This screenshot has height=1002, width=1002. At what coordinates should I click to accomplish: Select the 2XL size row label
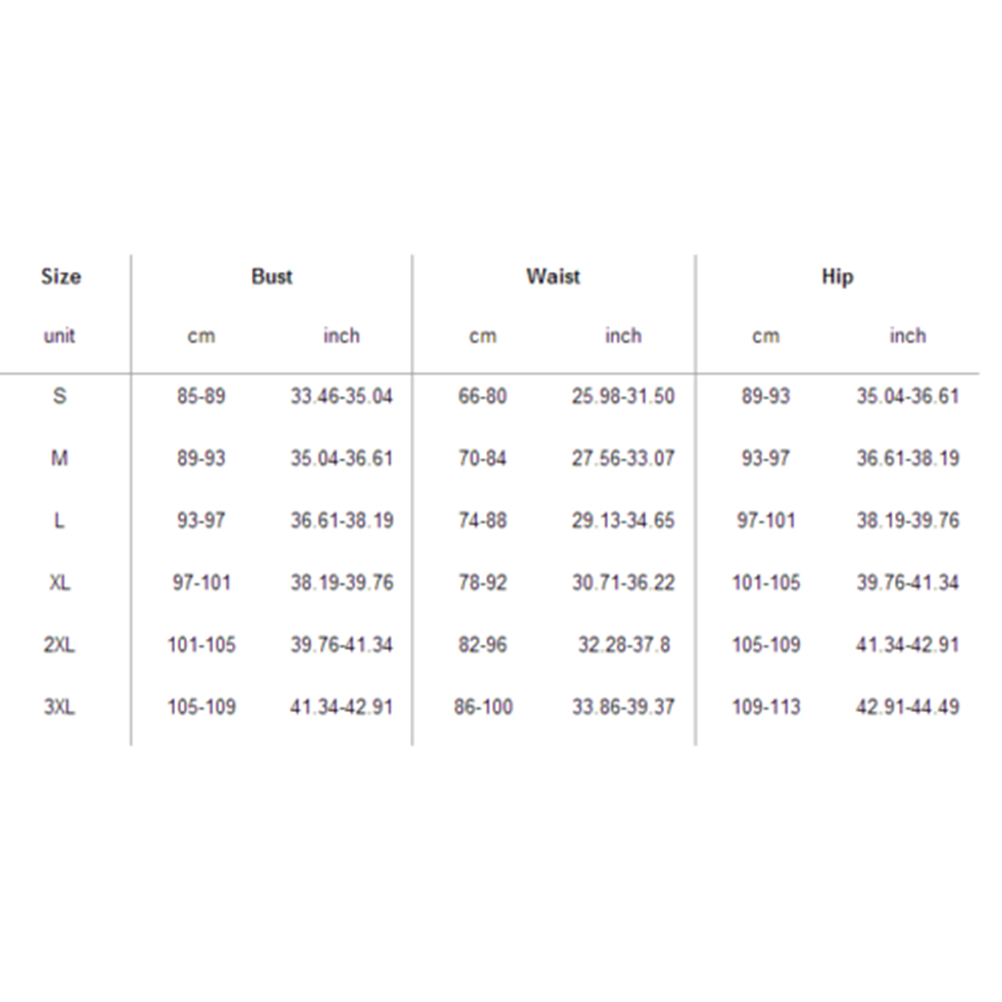60,645
